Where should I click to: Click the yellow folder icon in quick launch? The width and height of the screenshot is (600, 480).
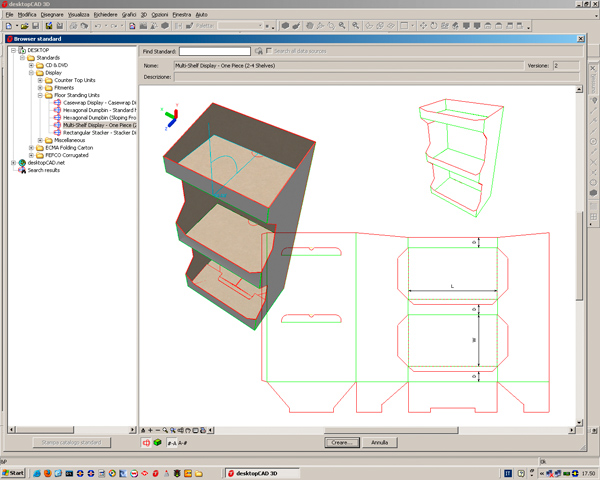pyautogui.click(x=199, y=473)
